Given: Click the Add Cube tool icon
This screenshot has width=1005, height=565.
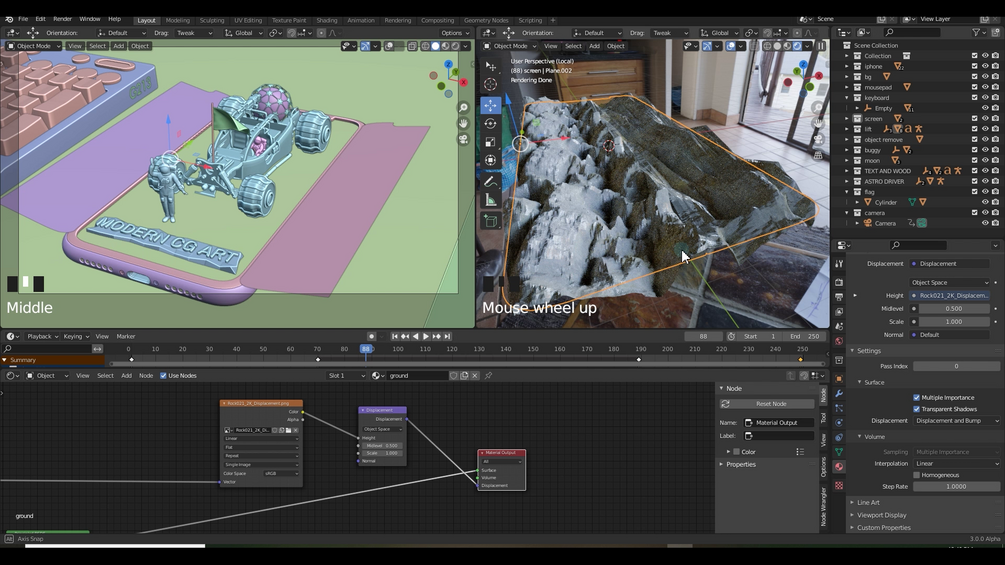Looking at the screenshot, I should [x=490, y=220].
